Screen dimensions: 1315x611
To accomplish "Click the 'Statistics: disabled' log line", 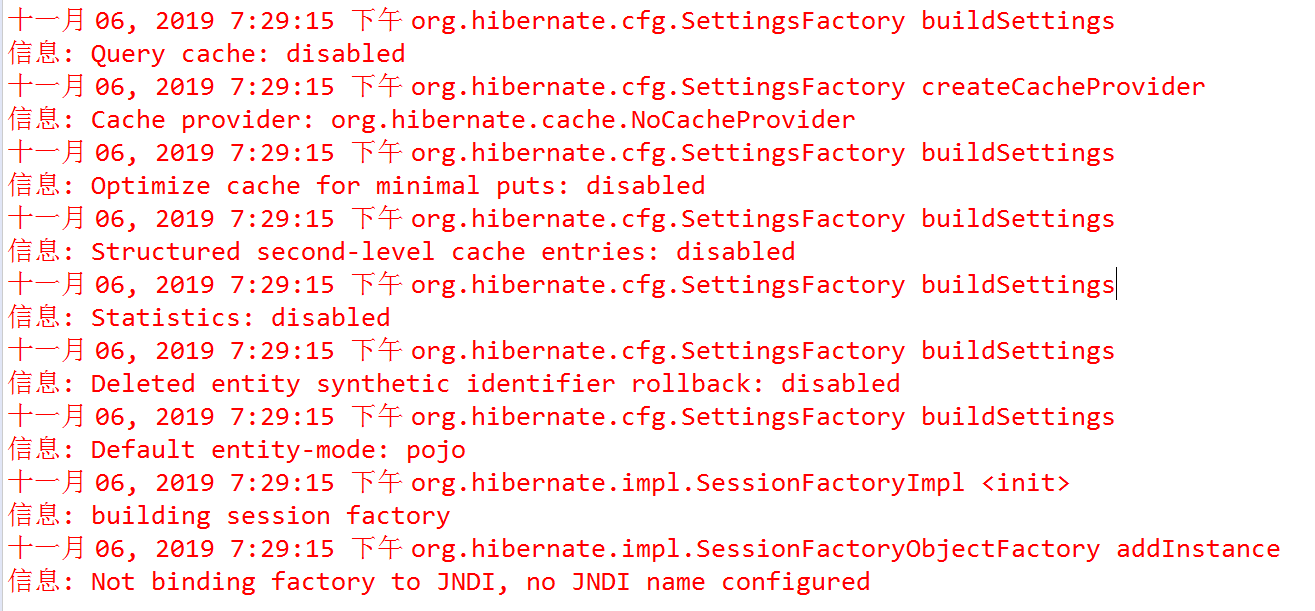I will [x=199, y=318].
